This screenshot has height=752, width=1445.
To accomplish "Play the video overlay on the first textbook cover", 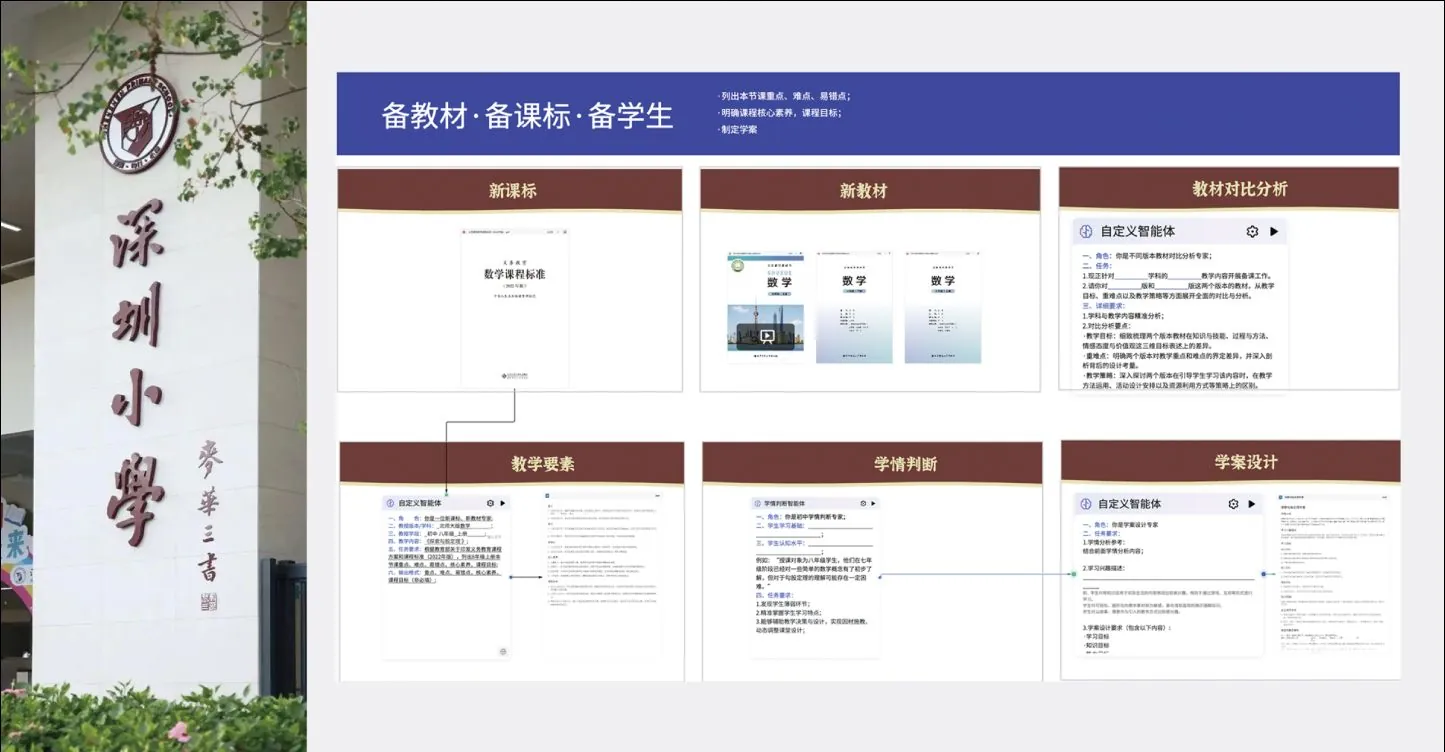I will click(x=767, y=337).
